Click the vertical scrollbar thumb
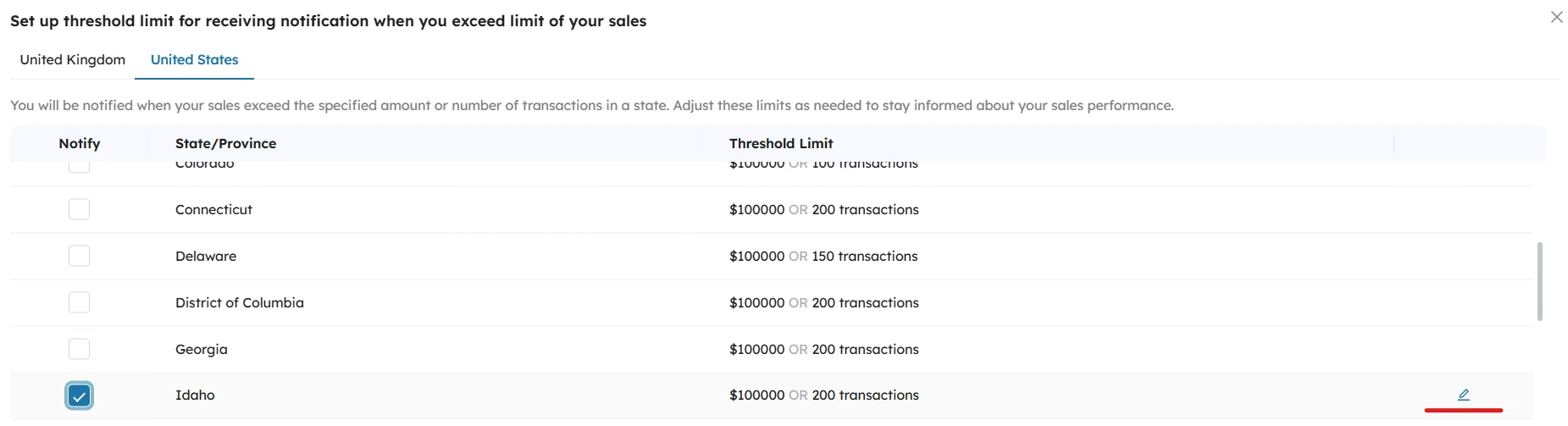Image resolution: width=1568 pixels, height=426 pixels. (x=1539, y=281)
